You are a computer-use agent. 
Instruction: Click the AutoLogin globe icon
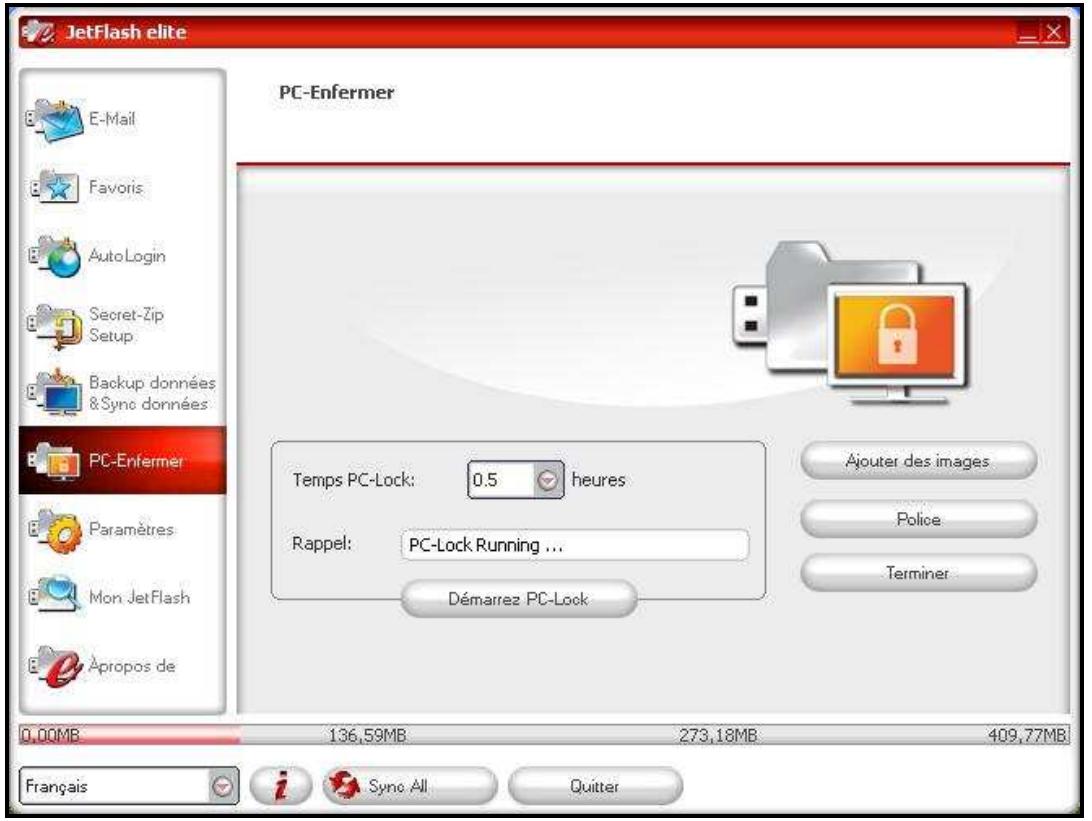tap(55, 256)
